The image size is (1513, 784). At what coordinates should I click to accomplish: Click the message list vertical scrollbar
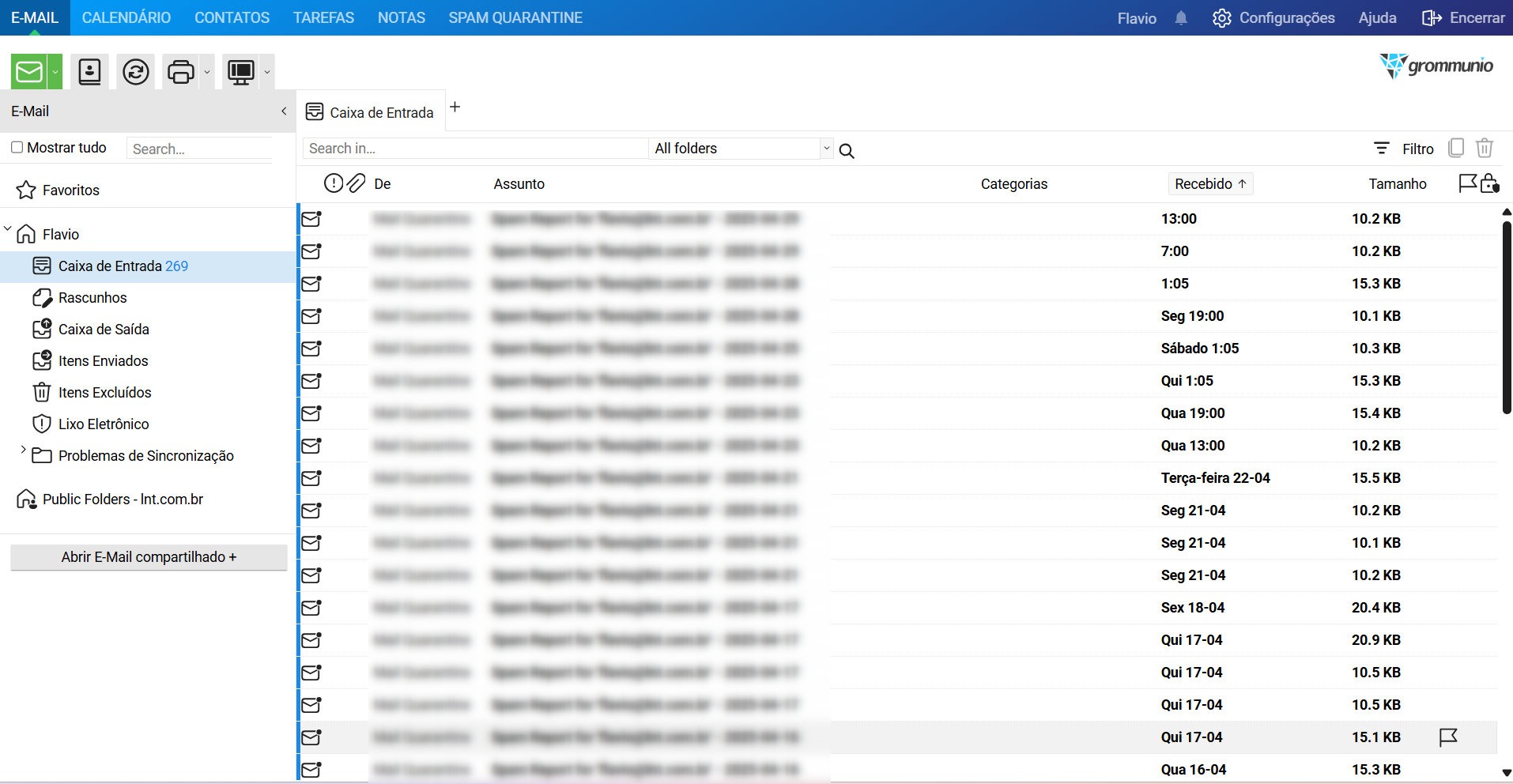1507,316
